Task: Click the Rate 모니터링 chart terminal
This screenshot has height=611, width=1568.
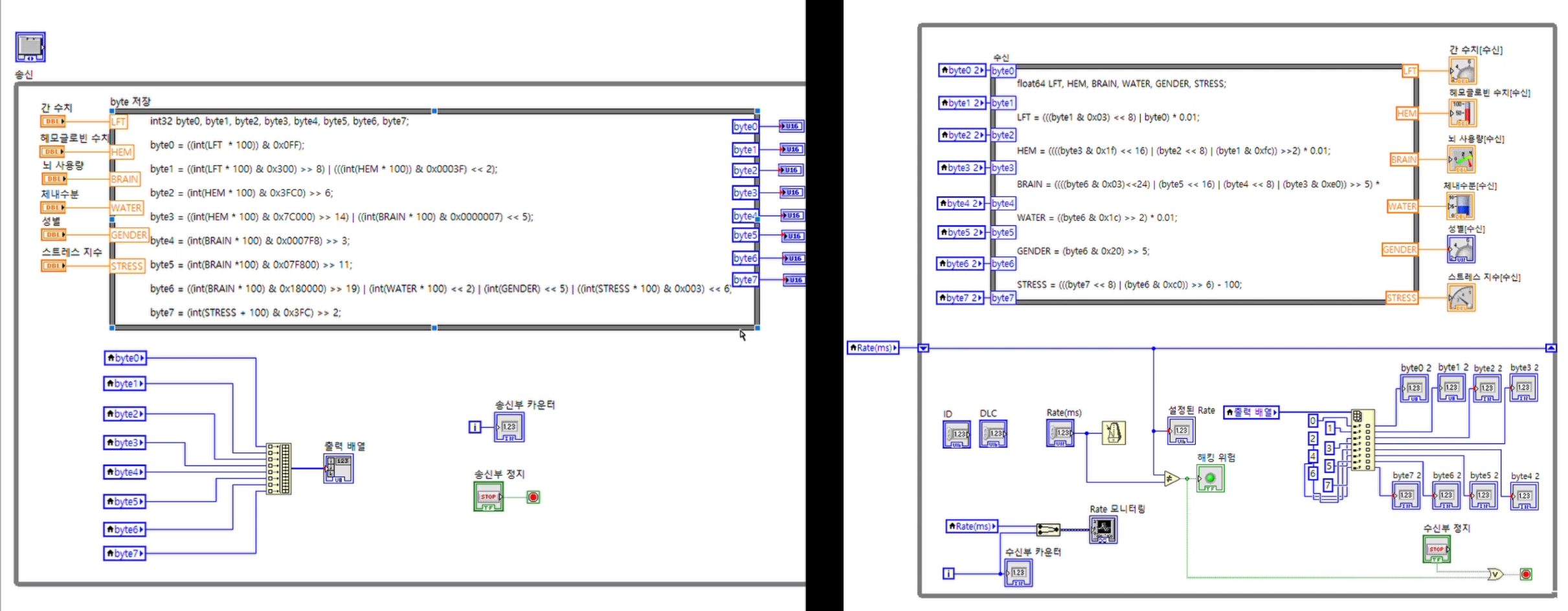Action: pyautogui.click(x=1103, y=530)
